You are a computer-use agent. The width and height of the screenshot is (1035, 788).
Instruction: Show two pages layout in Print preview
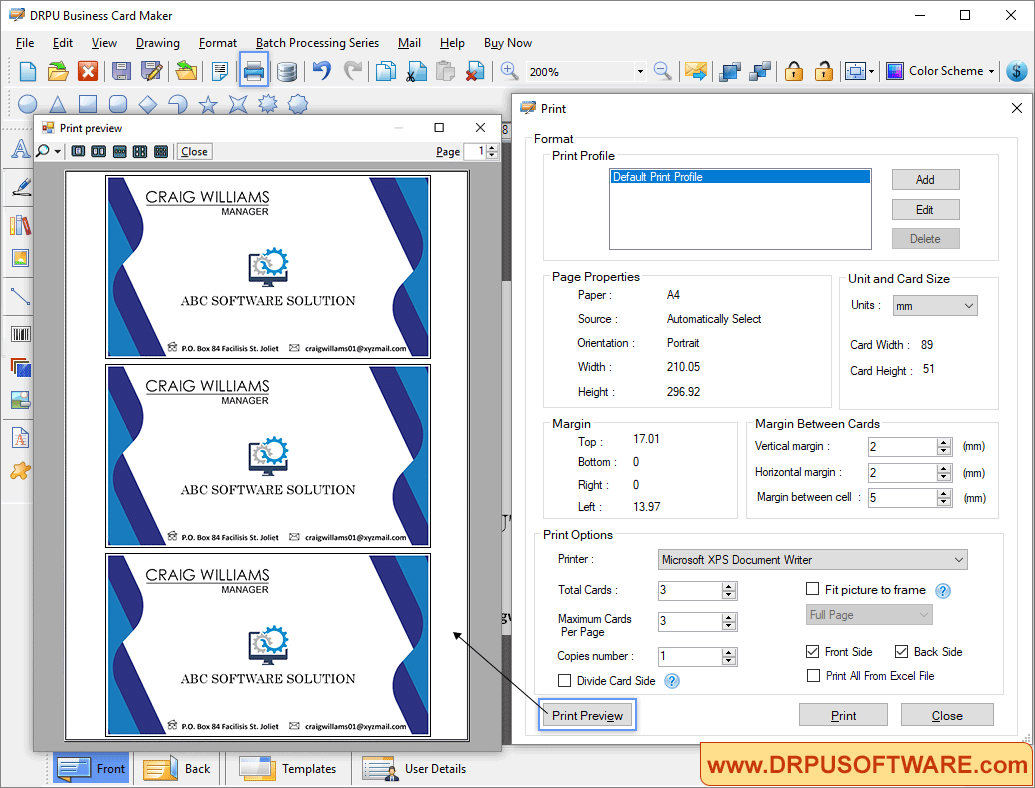tap(98, 151)
